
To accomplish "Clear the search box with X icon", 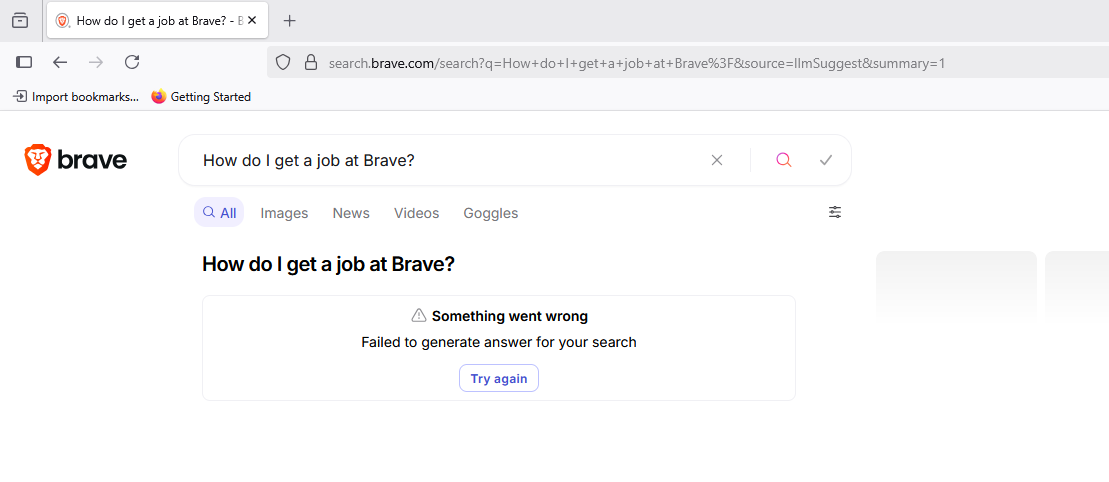I will click(x=717, y=160).
